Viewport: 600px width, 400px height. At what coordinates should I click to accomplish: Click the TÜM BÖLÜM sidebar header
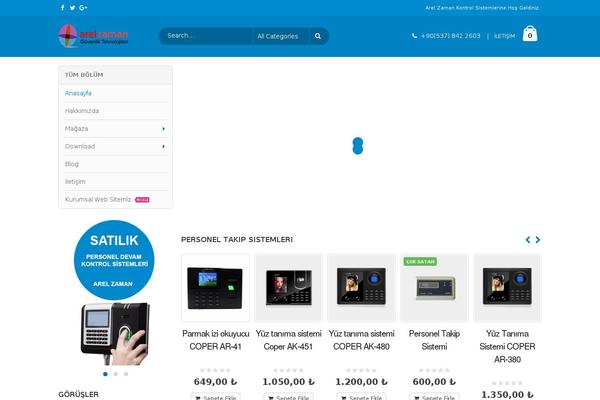click(84, 75)
